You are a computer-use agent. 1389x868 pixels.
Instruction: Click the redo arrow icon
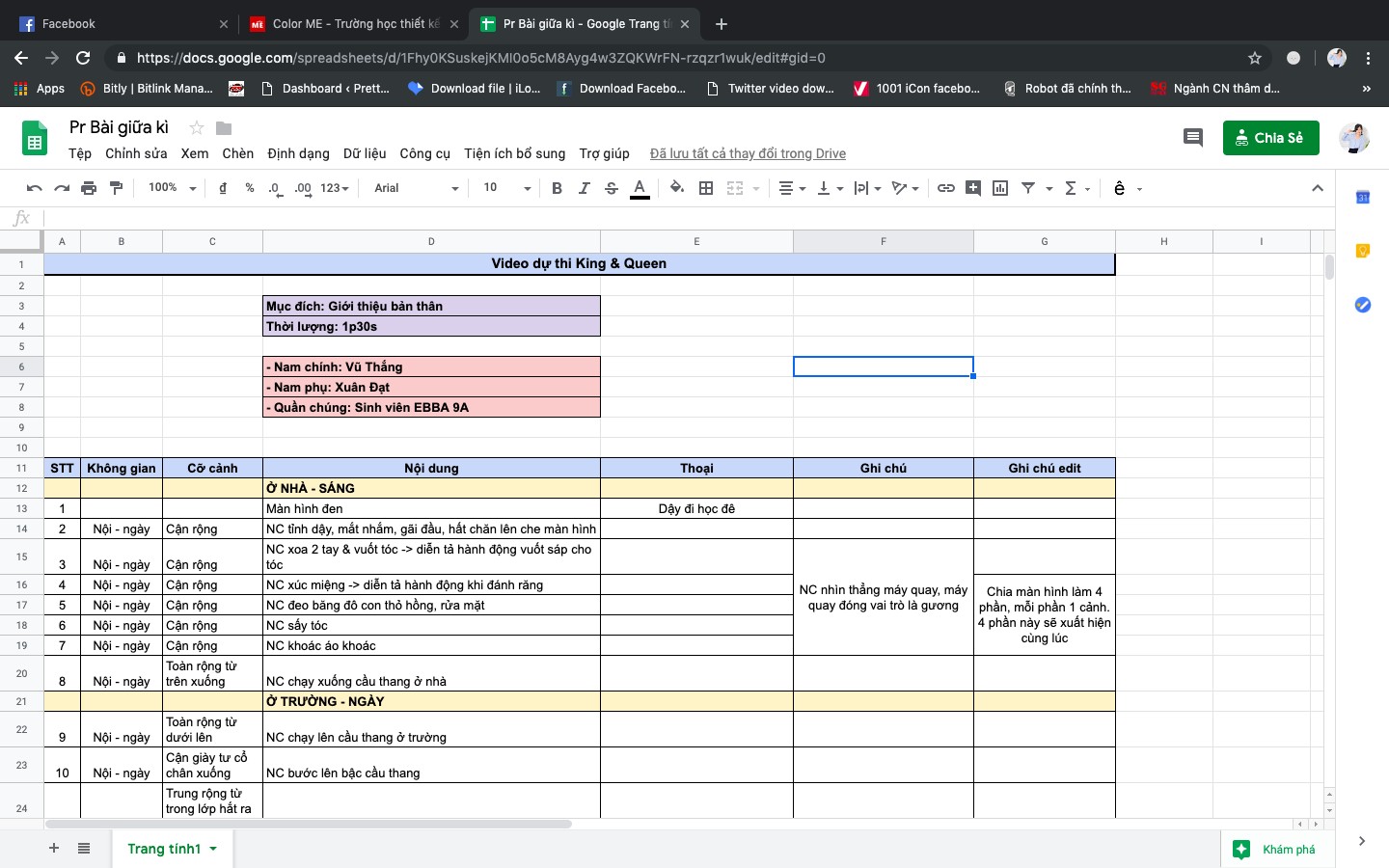click(62, 188)
